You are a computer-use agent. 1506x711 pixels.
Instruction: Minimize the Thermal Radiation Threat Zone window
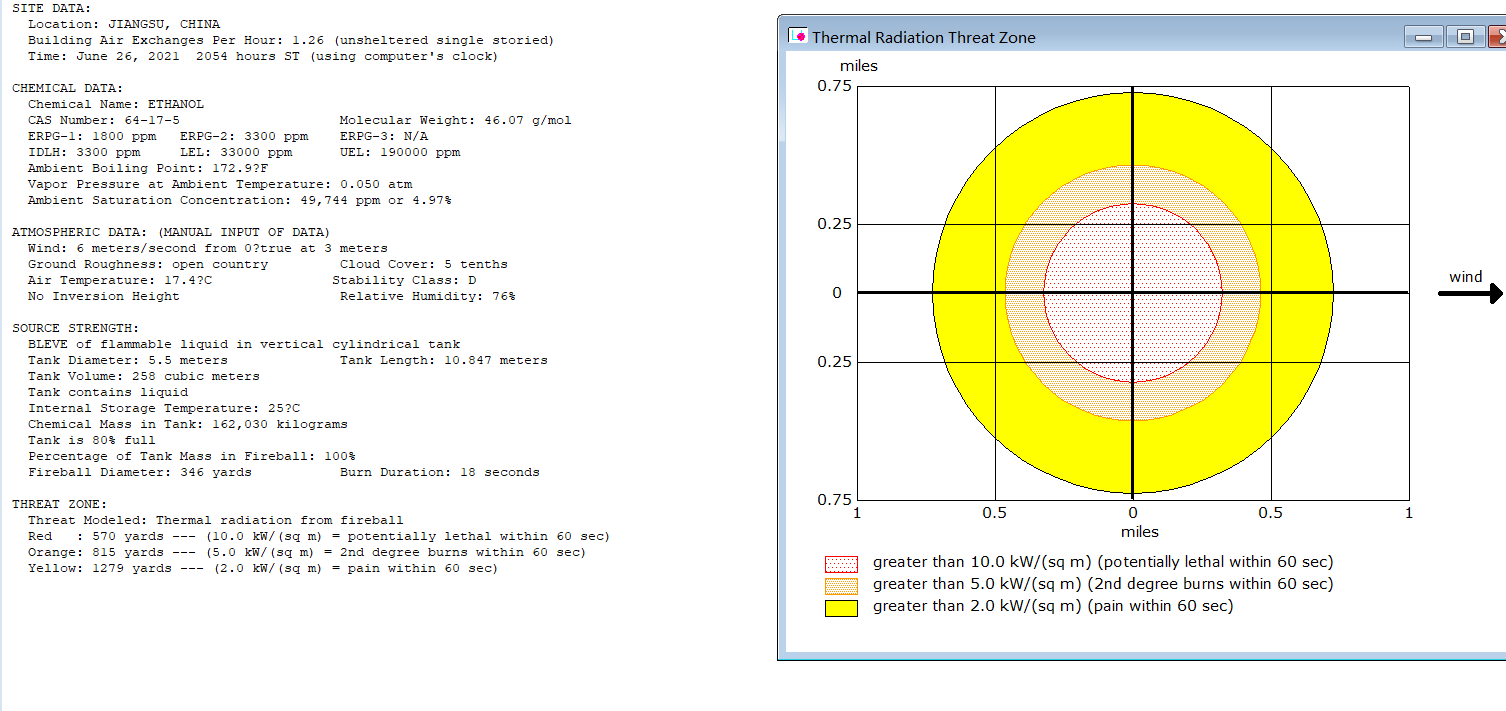tap(1423, 37)
